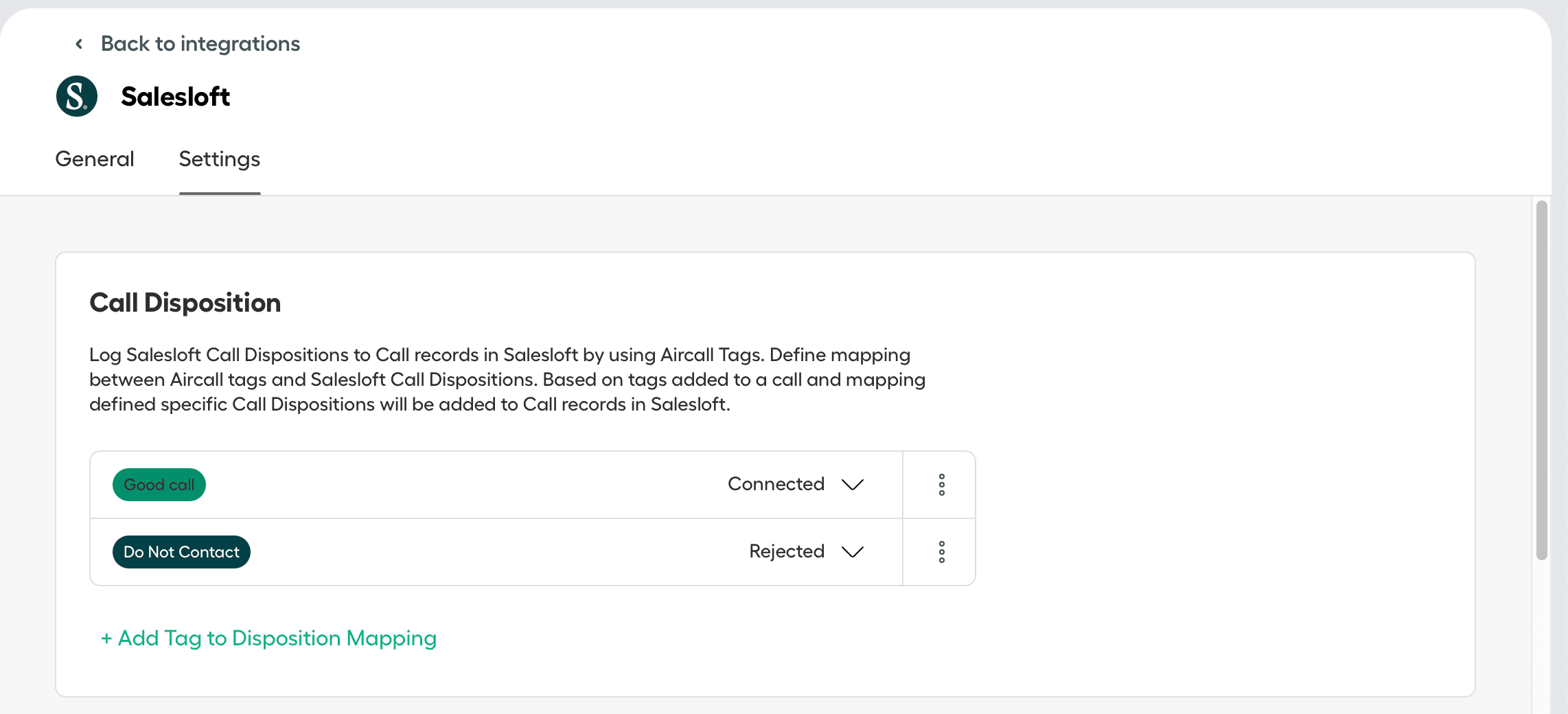
Task: Open three-dot menu for Do Not Contact row
Action: [x=941, y=552]
